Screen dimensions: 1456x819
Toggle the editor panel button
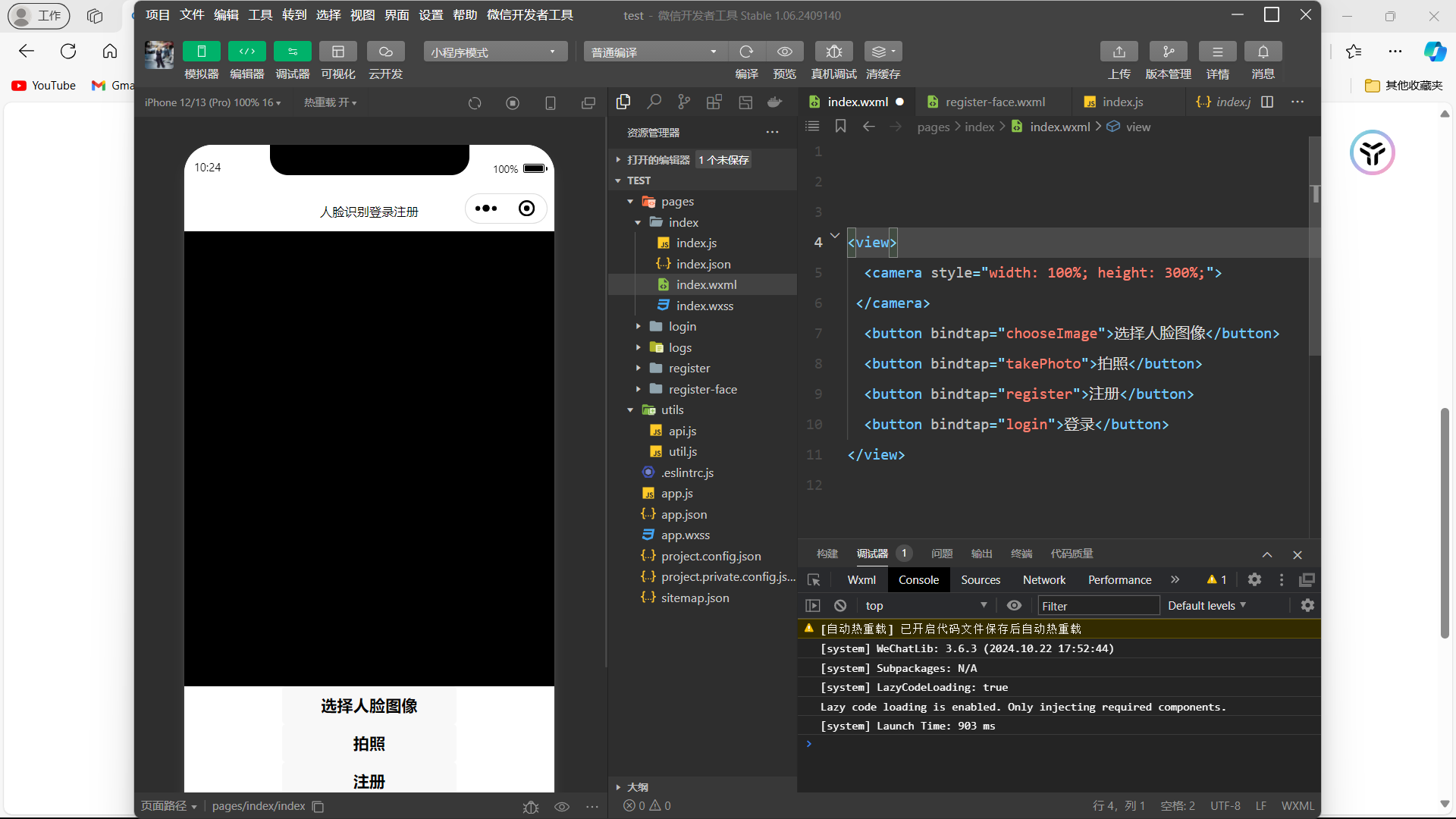pyautogui.click(x=246, y=52)
